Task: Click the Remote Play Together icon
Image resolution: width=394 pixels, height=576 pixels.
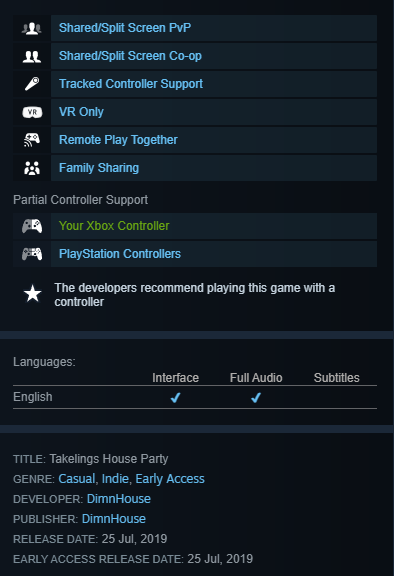Action: tap(32, 140)
